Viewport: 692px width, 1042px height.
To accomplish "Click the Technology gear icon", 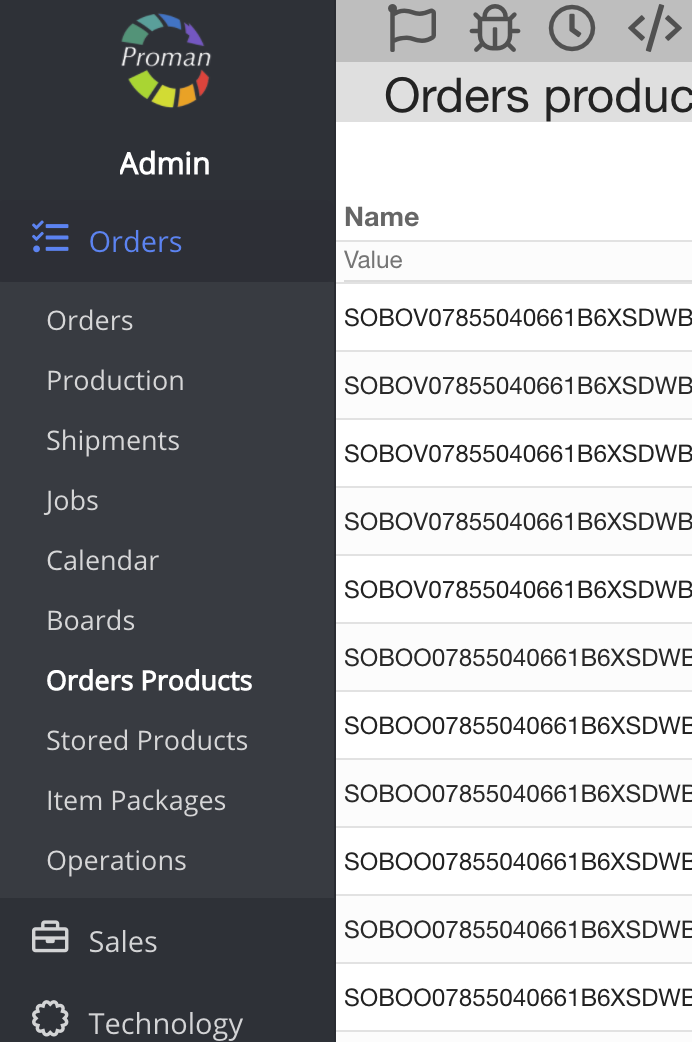I will point(50,1021).
